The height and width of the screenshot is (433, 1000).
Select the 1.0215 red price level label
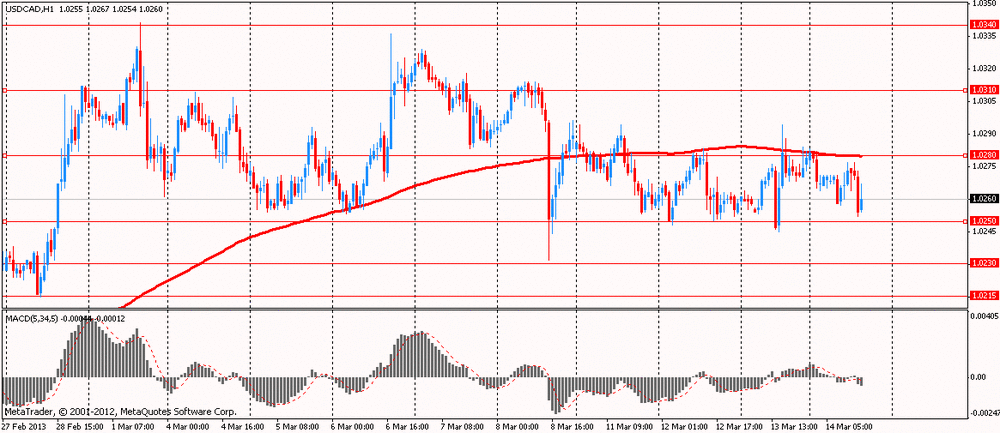point(982,296)
